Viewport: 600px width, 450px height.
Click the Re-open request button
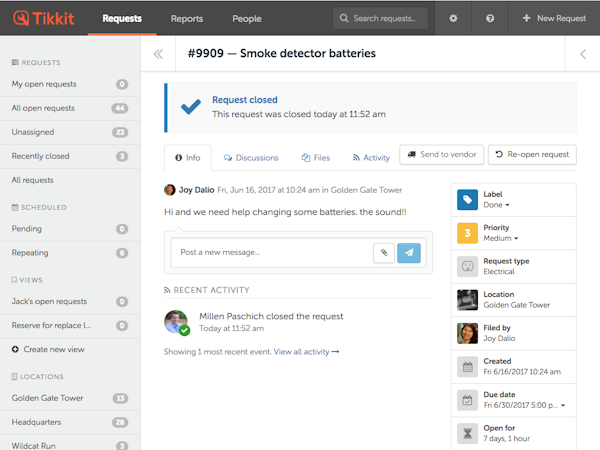tap(532, 155)
